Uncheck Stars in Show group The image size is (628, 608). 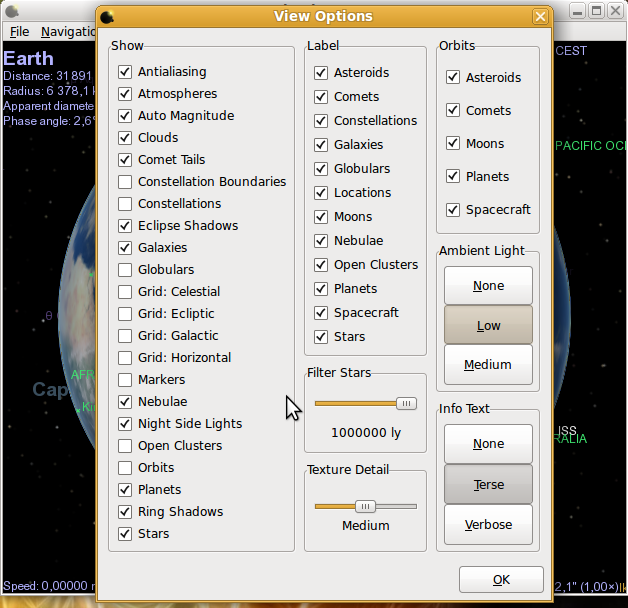tap(125, 534)
